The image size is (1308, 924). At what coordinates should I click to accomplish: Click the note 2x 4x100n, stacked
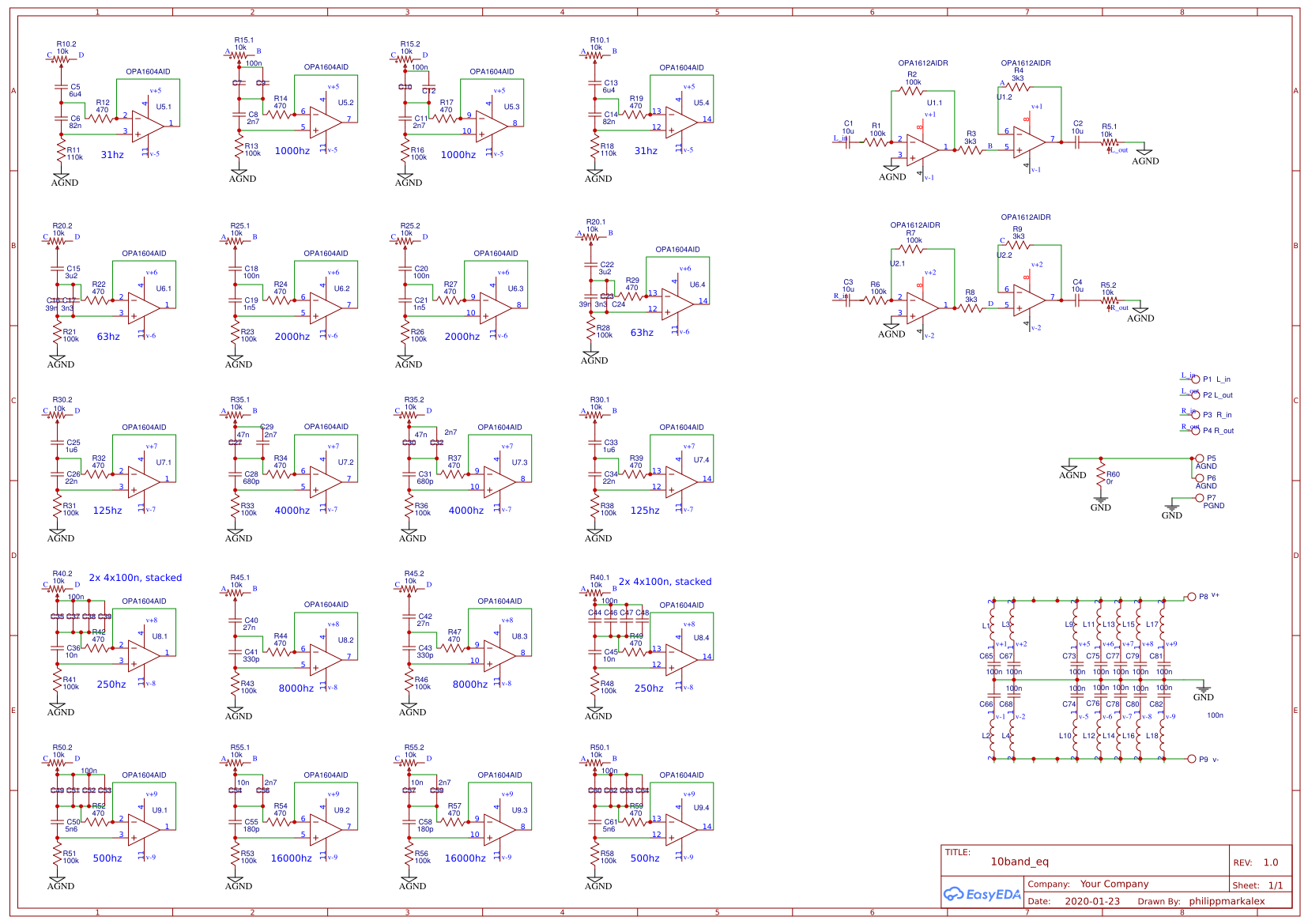[134, 578]
